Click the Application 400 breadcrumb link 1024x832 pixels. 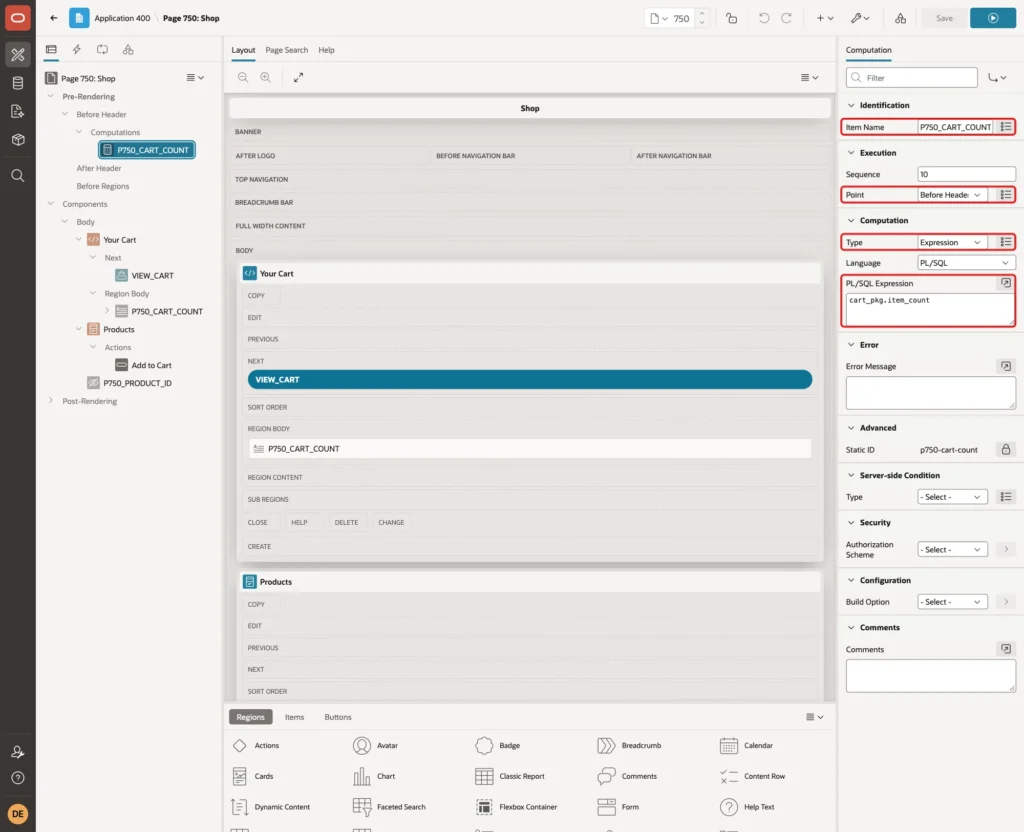point(122,18)
